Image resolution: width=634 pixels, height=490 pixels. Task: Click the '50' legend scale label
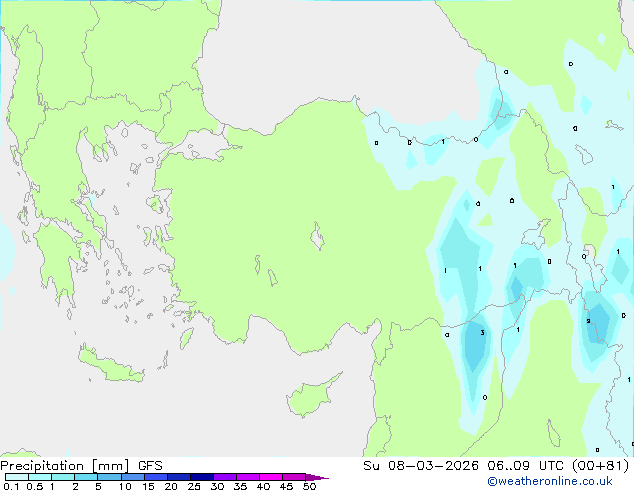309,486
